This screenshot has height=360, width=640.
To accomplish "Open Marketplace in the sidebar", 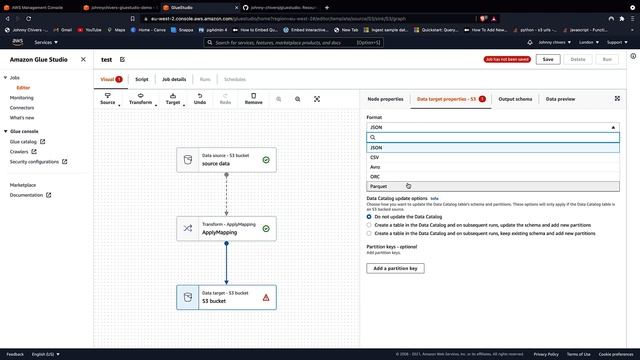I will coord(23,185).
